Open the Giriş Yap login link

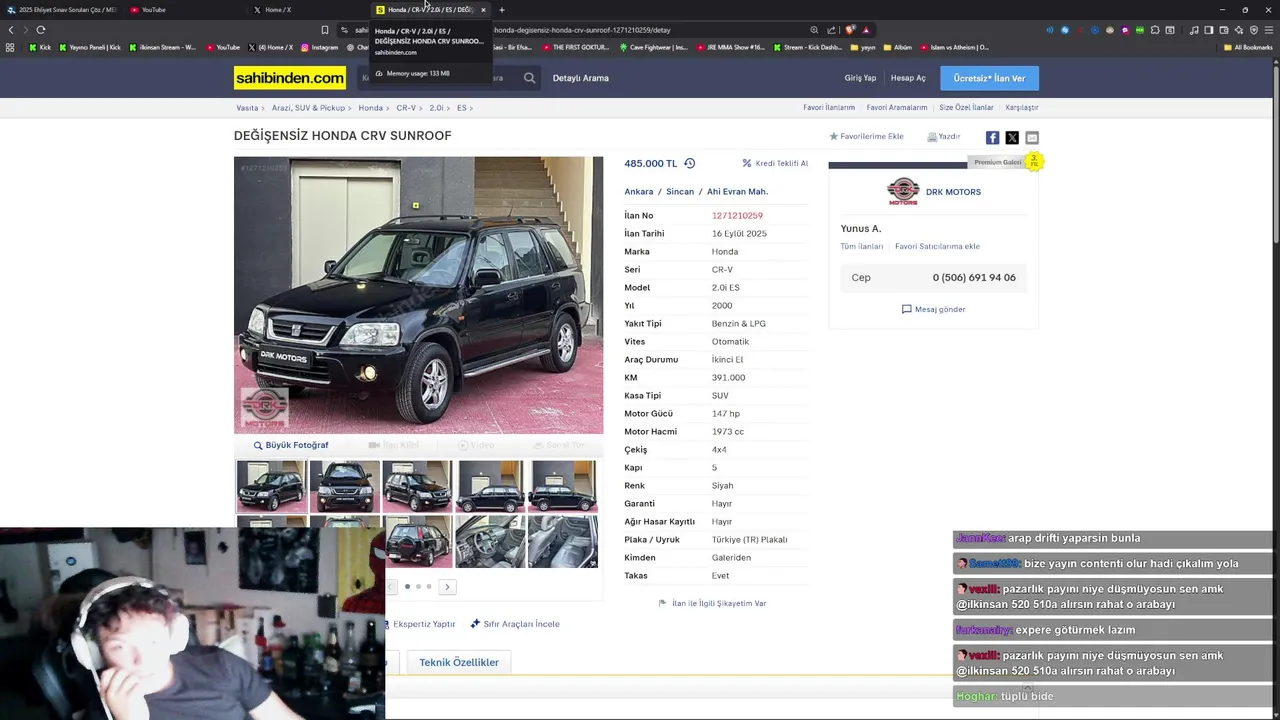pos(860,78)
